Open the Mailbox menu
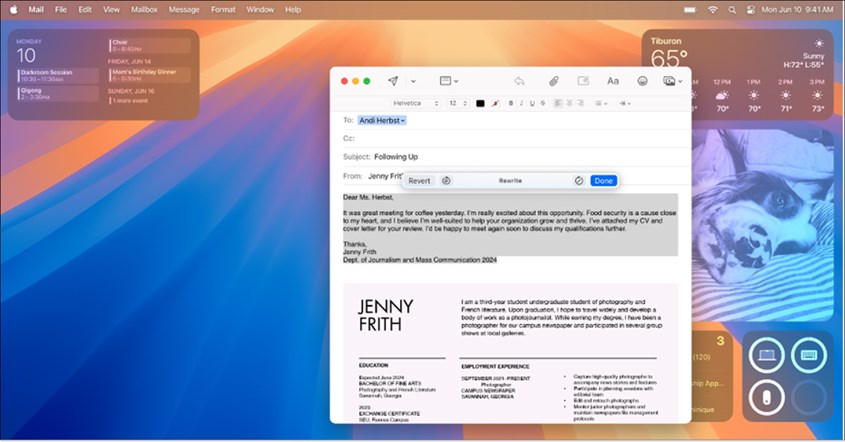 pyautogui.click(x=144, y=10)
